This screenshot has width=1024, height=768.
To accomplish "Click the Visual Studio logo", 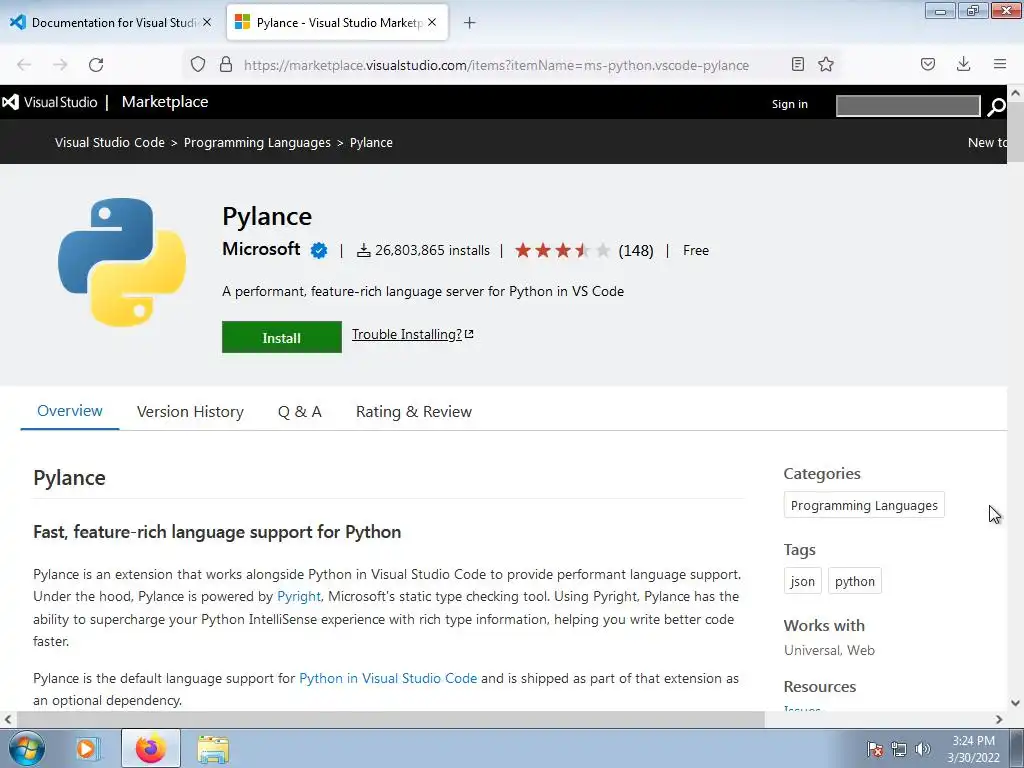I will [50, 102].
